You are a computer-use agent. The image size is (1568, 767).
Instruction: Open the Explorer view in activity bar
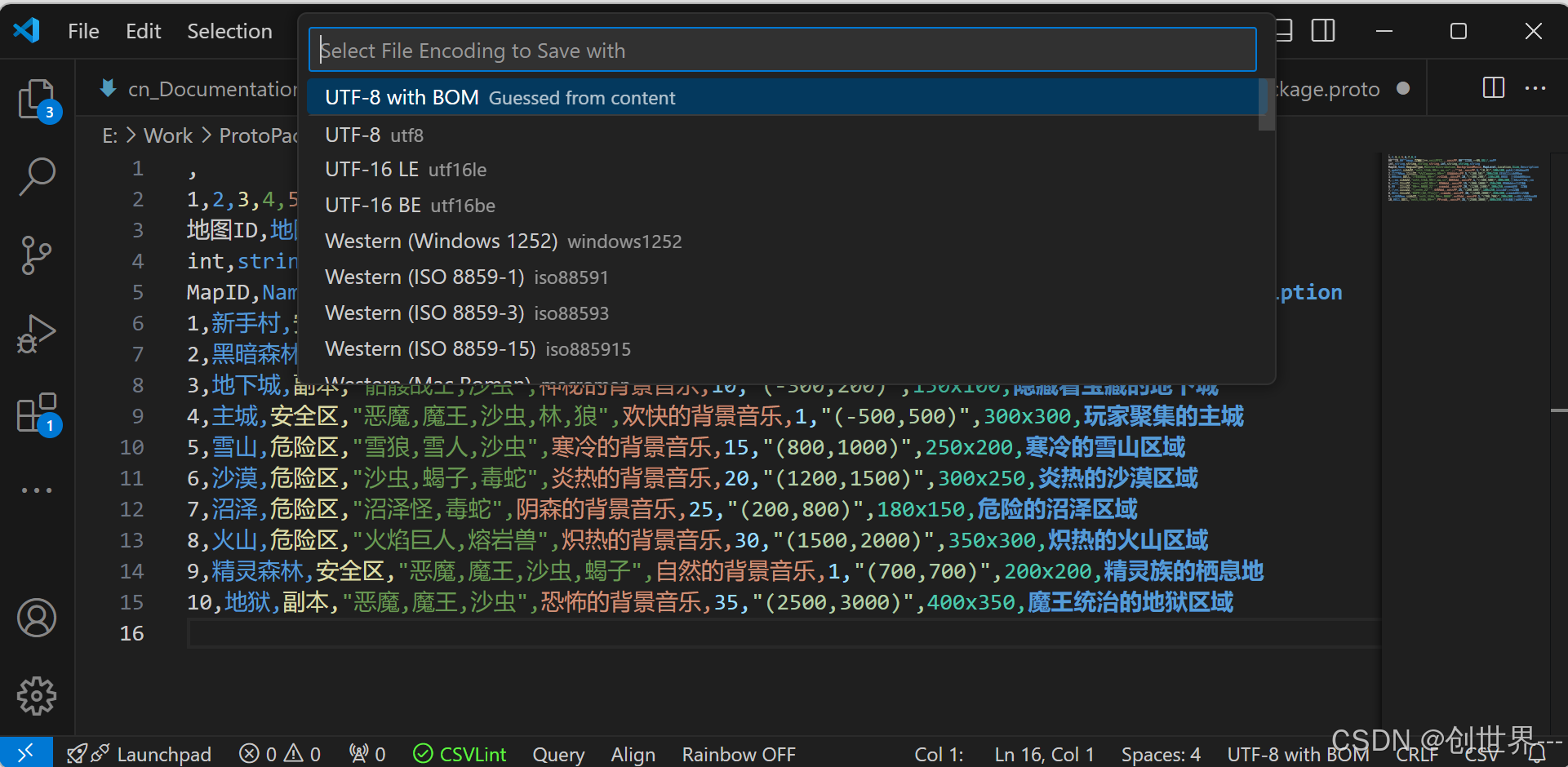37,100
